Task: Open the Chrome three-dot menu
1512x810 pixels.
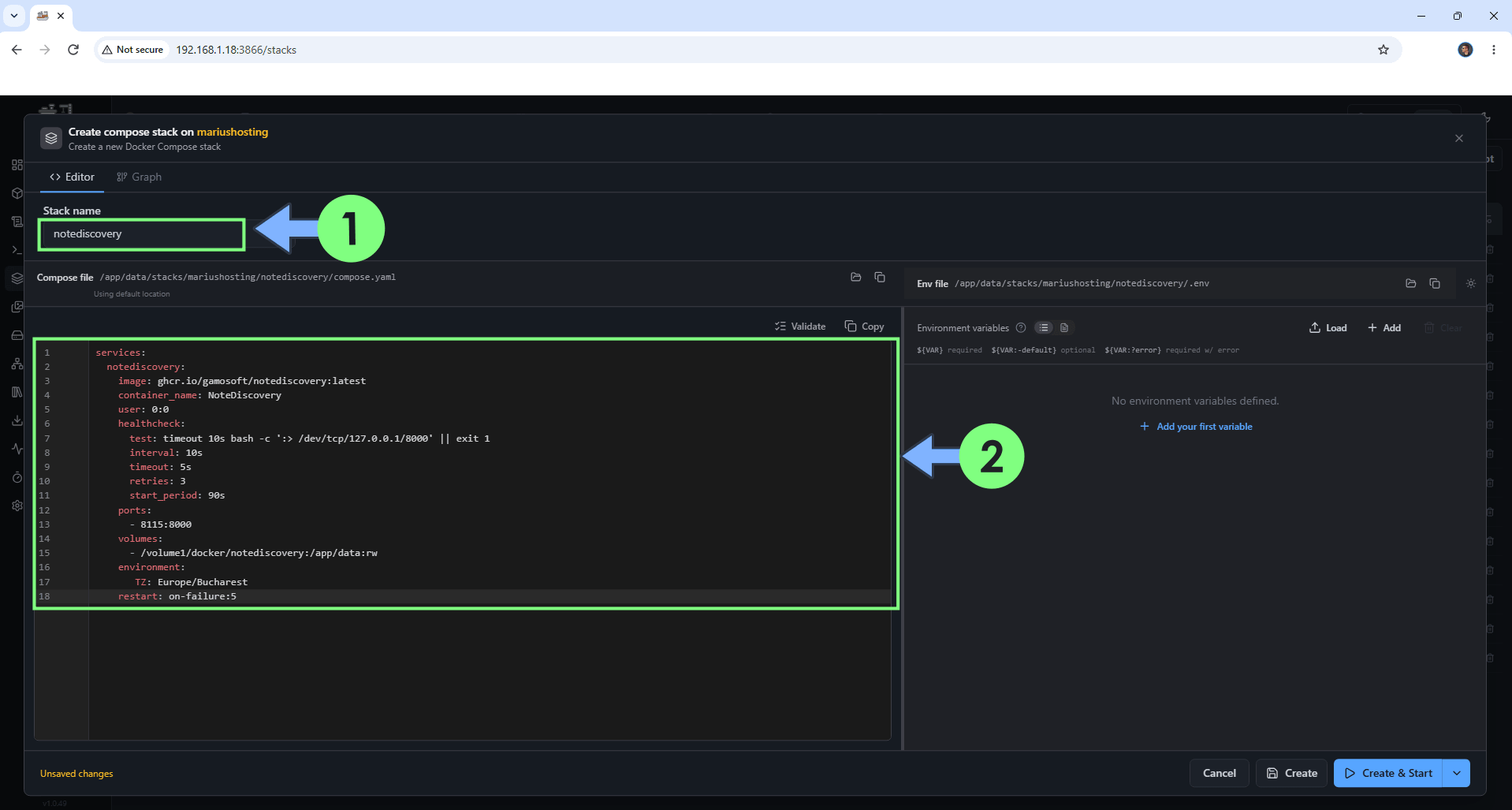Action: (x=1494, y=50)
